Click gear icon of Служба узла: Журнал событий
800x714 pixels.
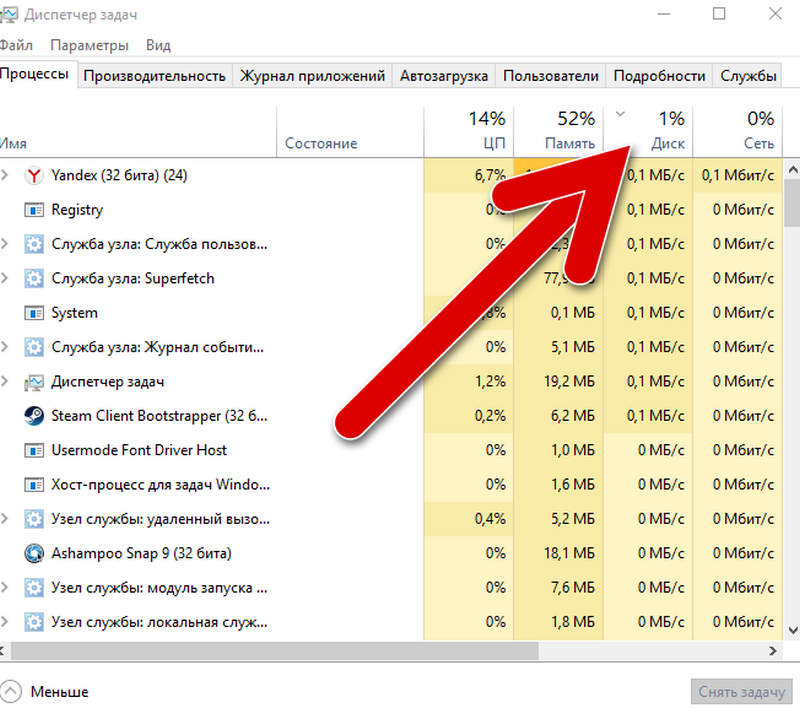coord(34,348)
